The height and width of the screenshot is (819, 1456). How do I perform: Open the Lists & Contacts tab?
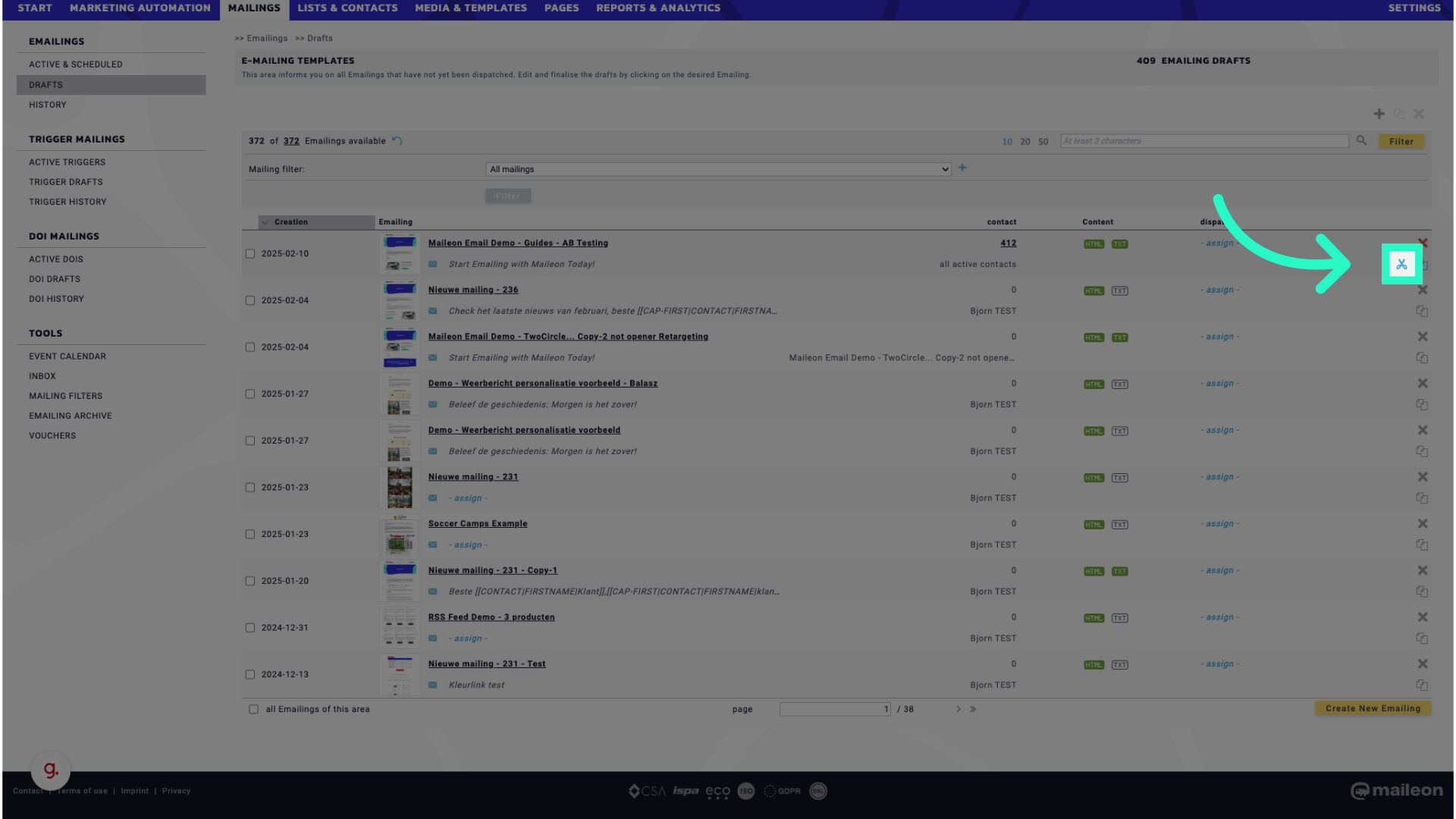pos(347,8)
